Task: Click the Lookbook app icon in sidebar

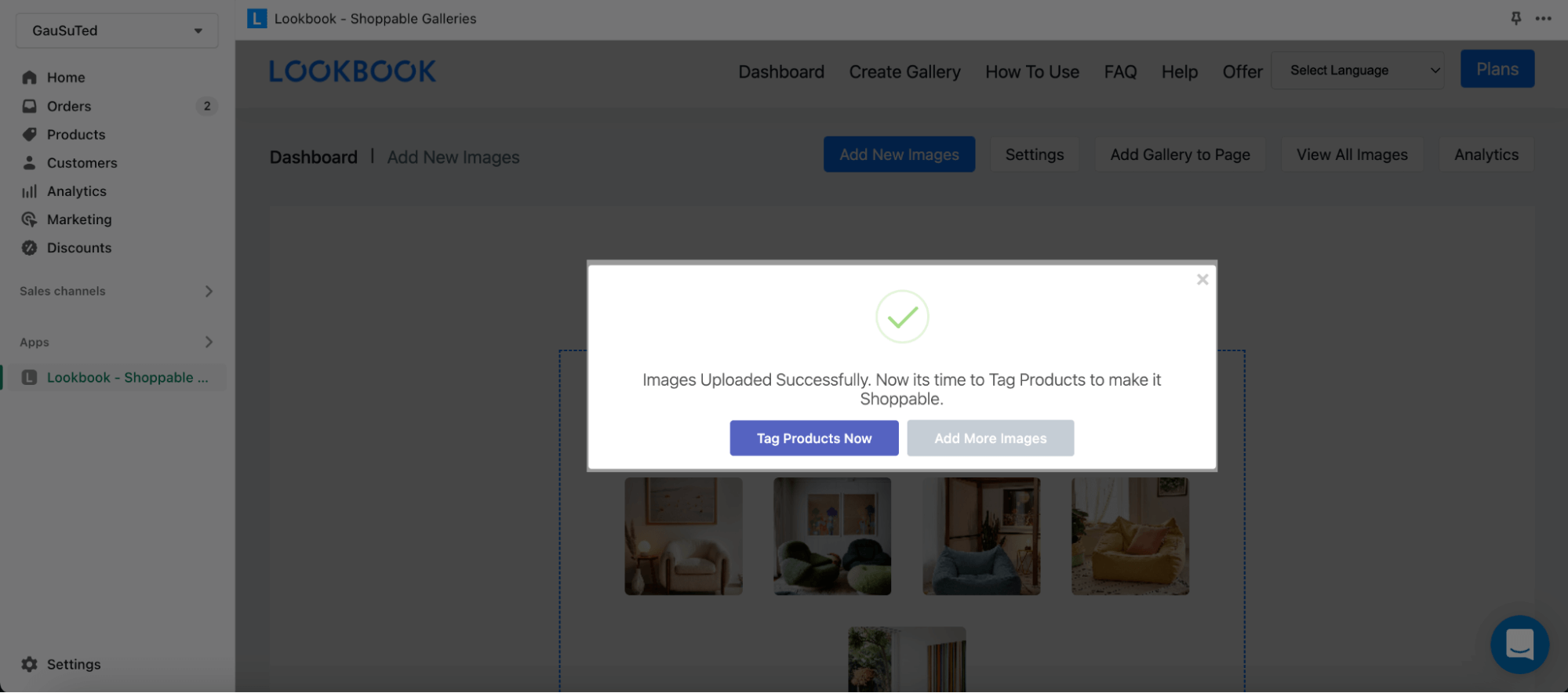Action: 30,377
